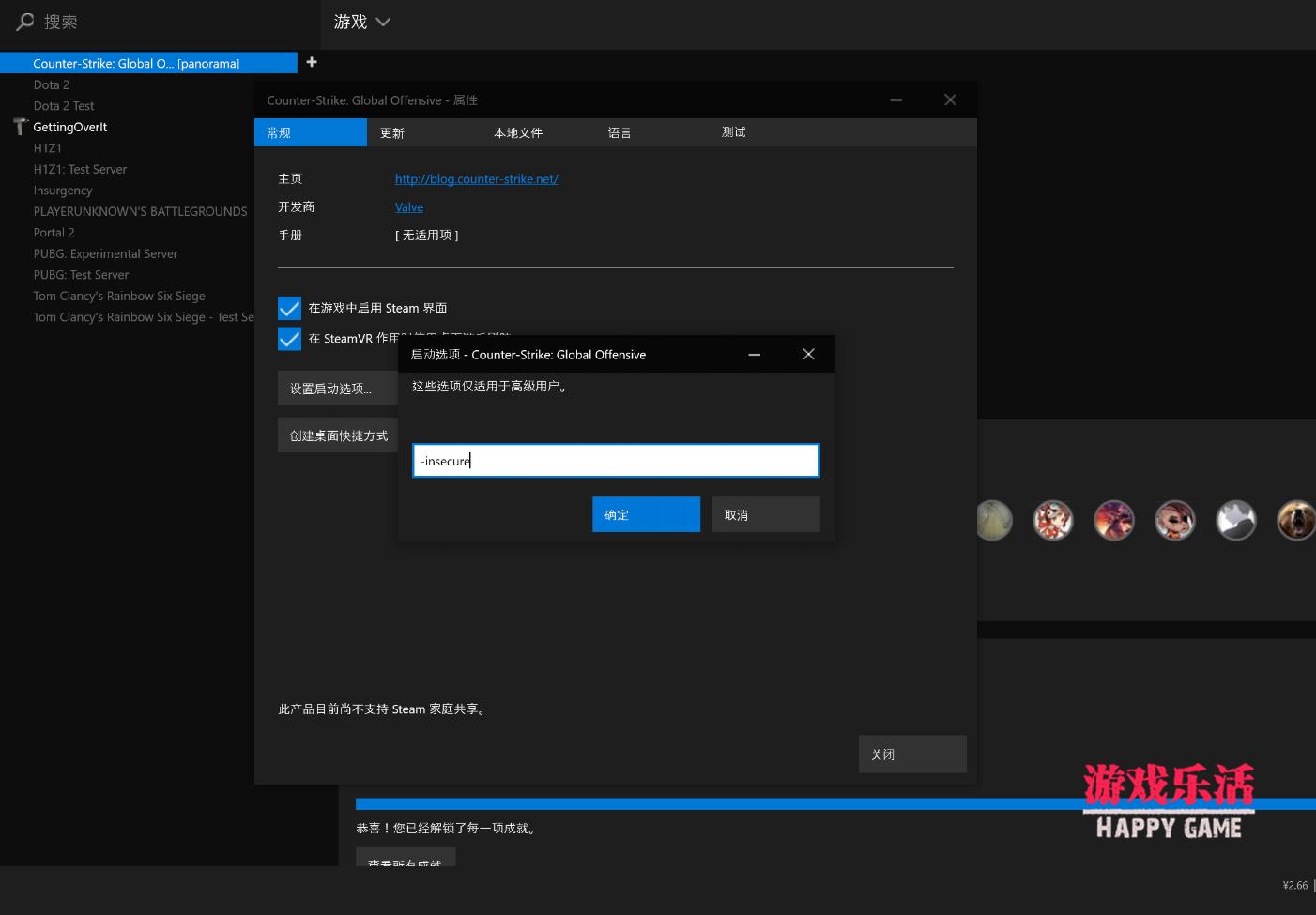This screenshot has width=1316, height=915.
Task: Click the roaring bear friend avatar
Action: coord(1296,520)
